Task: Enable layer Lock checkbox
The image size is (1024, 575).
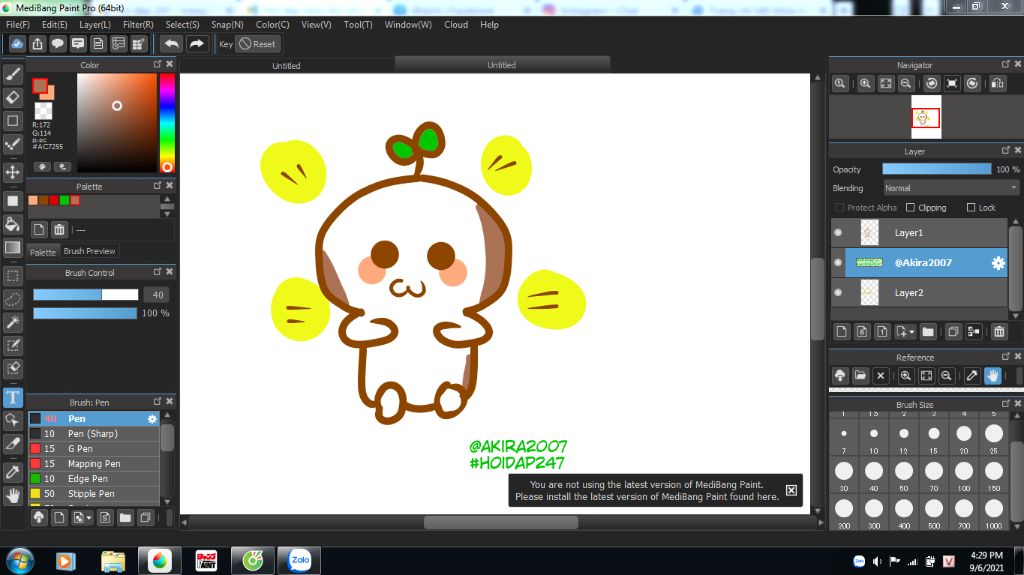Action: coord(970,208)
